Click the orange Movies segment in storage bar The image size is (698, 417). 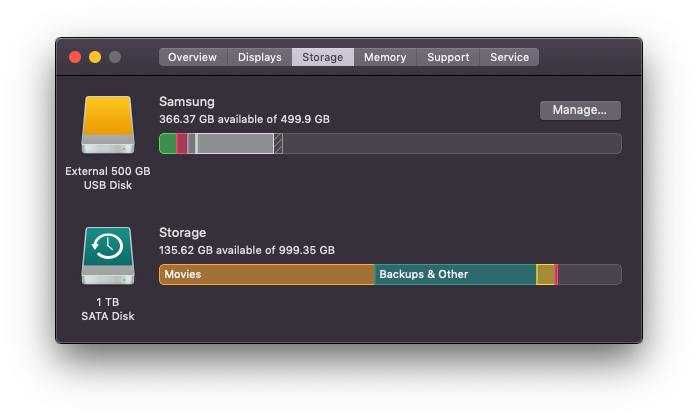(267, 275)
